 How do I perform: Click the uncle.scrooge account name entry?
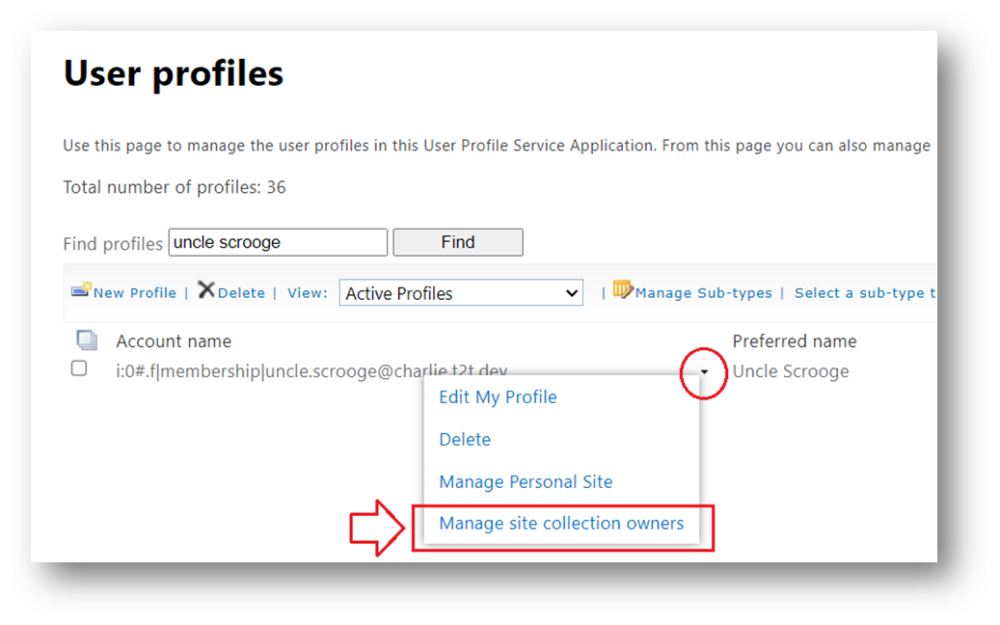point(311,371)
